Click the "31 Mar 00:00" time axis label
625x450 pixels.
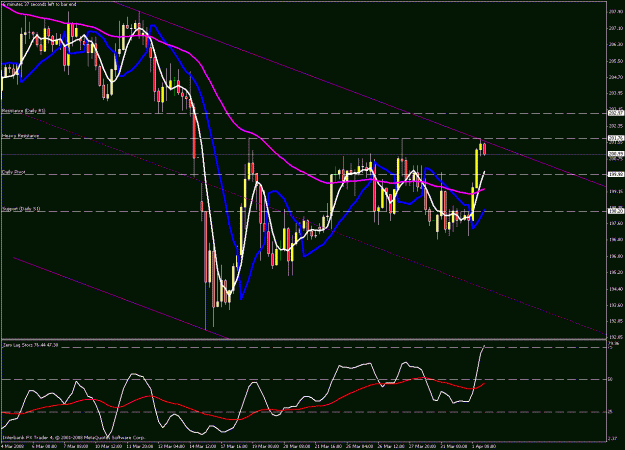coord(455,446)
